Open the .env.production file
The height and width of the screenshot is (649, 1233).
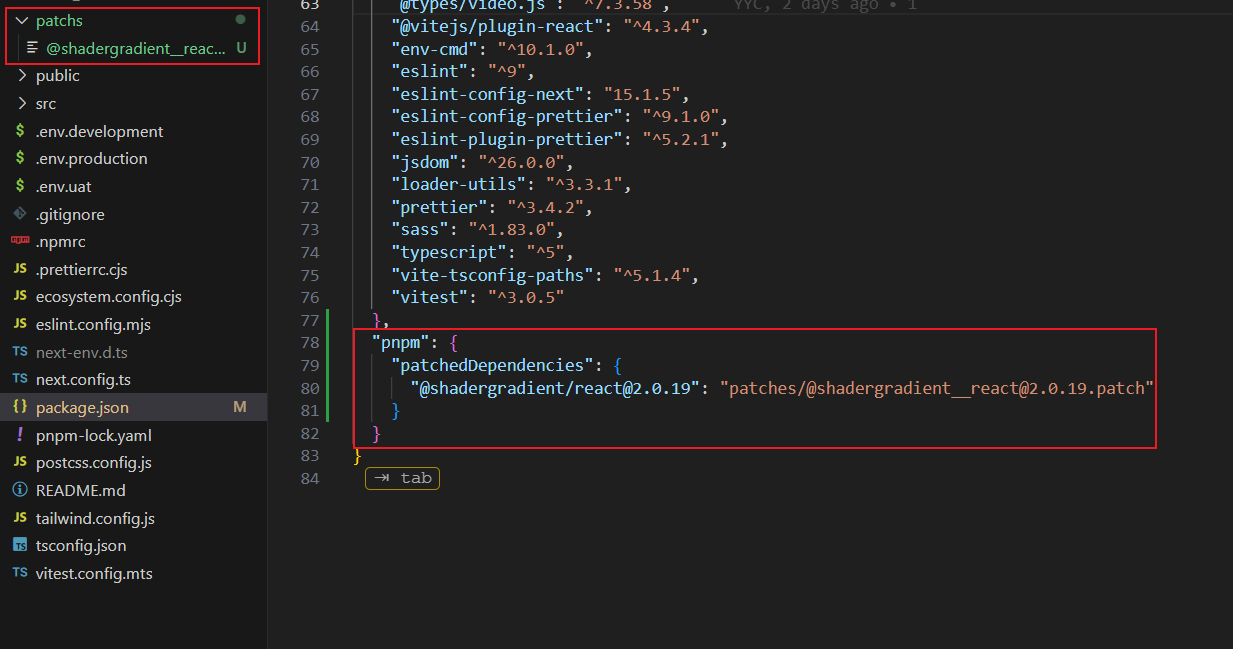click(91, 159)
